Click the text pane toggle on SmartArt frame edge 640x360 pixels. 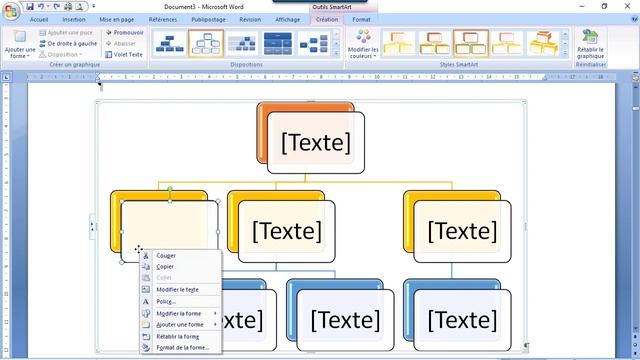[x=92, y=227]
